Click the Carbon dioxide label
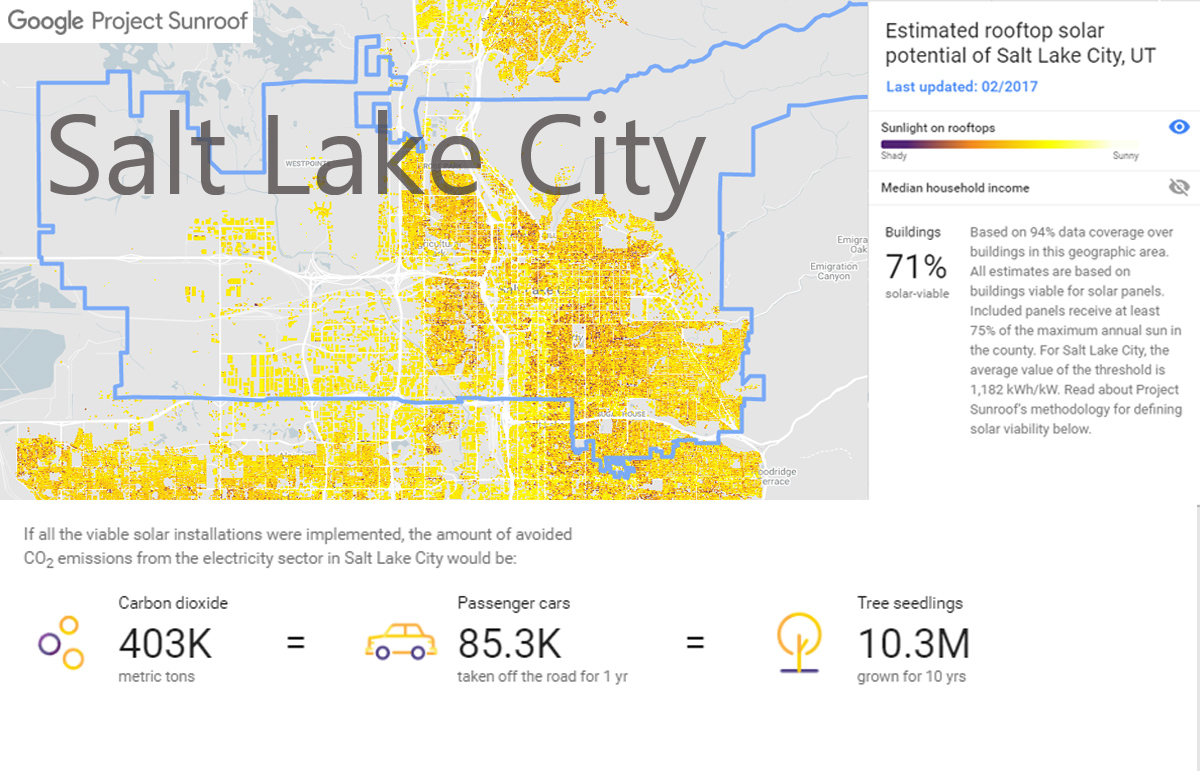Image resolution: width=1200 pixels, height=771 pixels. click(173, 603)
